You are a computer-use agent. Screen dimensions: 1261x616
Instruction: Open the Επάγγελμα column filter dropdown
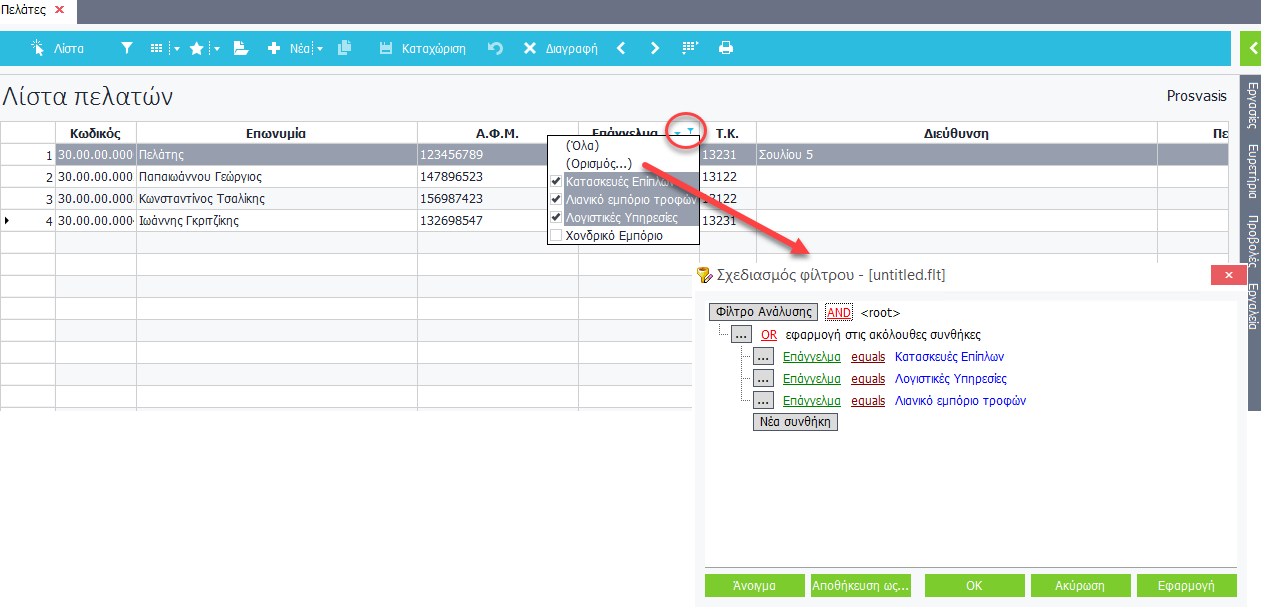tap(678, 133)
